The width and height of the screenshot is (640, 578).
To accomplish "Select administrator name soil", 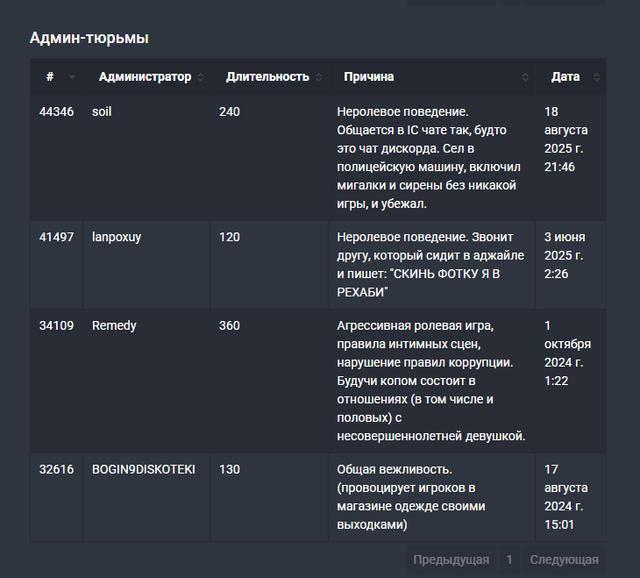I will (x=102, y=112).
